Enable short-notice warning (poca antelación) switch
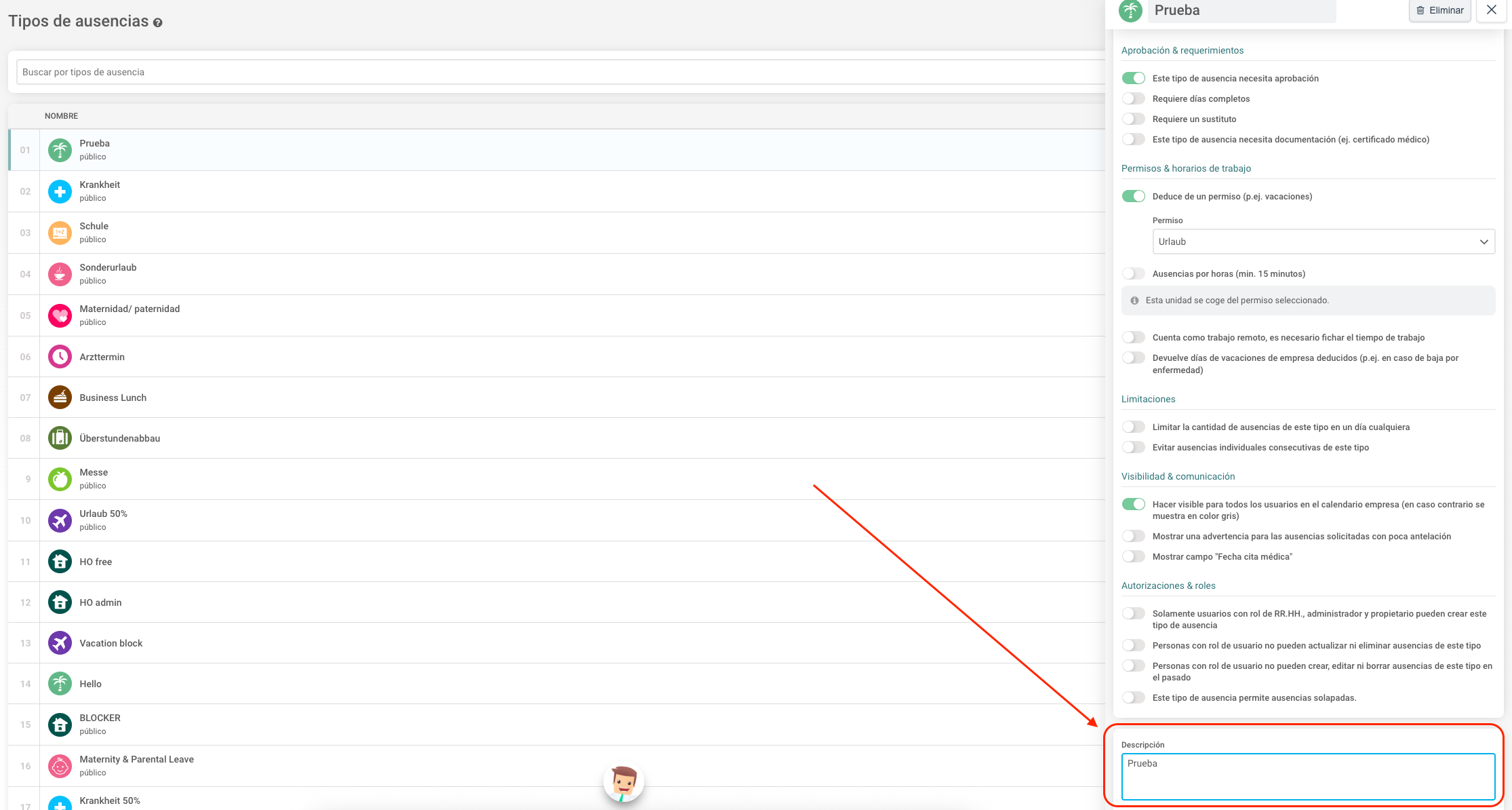Screen dimensions: 1512x810 pos(1134,537)
